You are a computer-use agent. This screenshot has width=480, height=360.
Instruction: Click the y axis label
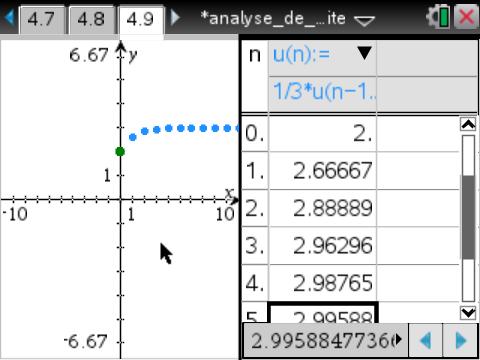click(x=133, y=55)
